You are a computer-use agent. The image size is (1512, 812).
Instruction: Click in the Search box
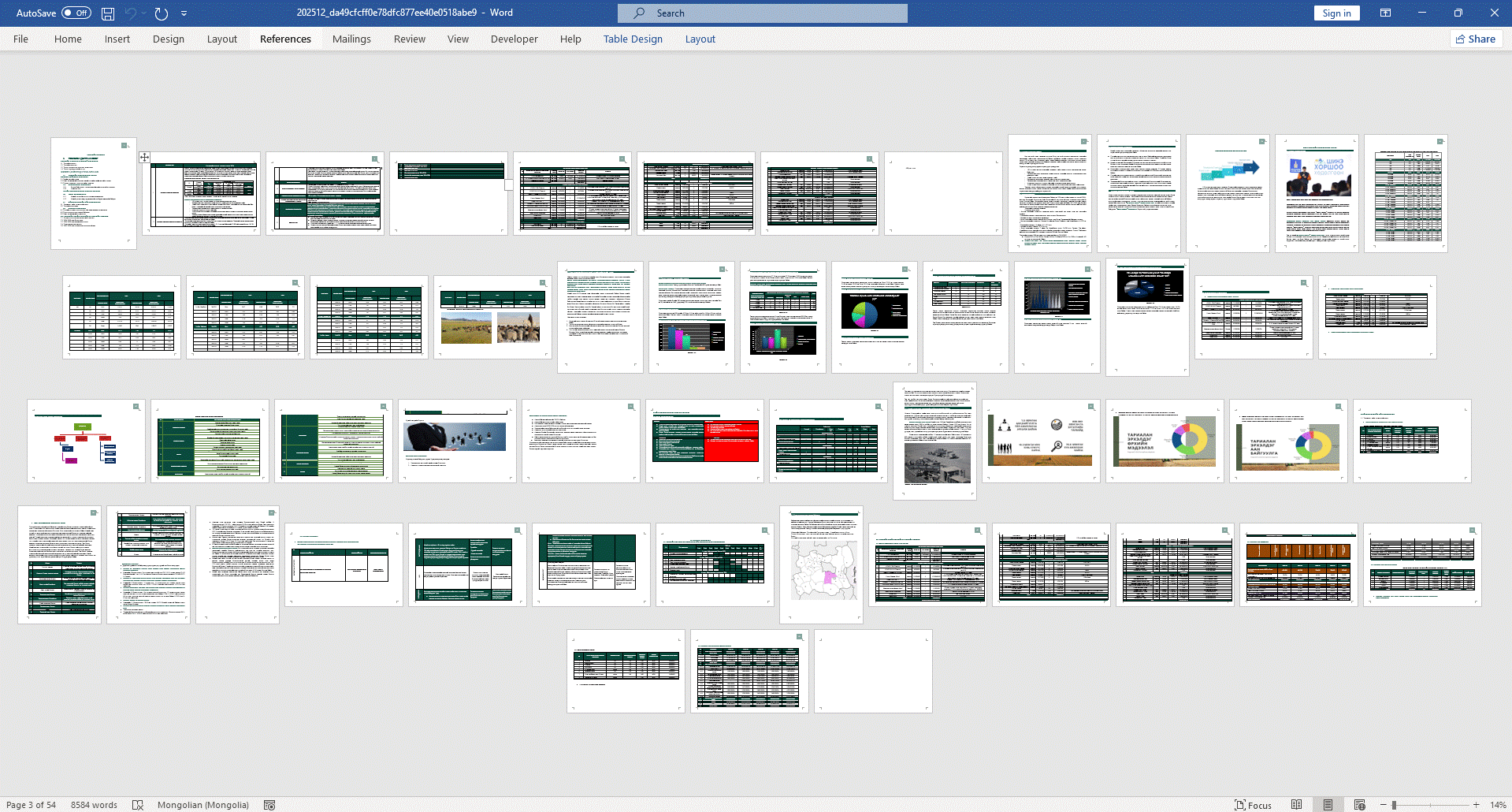[x=762, y=13]
